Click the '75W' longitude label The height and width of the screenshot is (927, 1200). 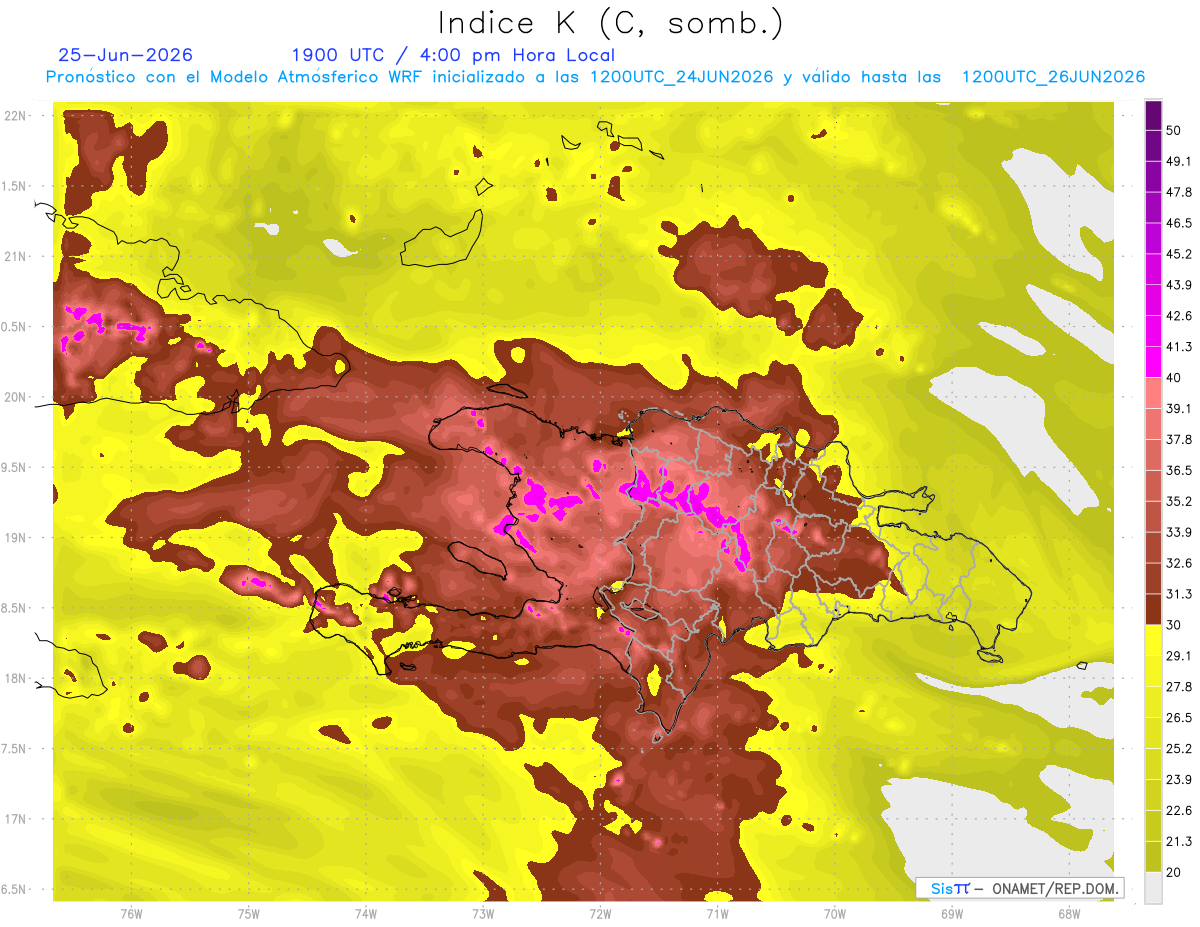(249, 913)
